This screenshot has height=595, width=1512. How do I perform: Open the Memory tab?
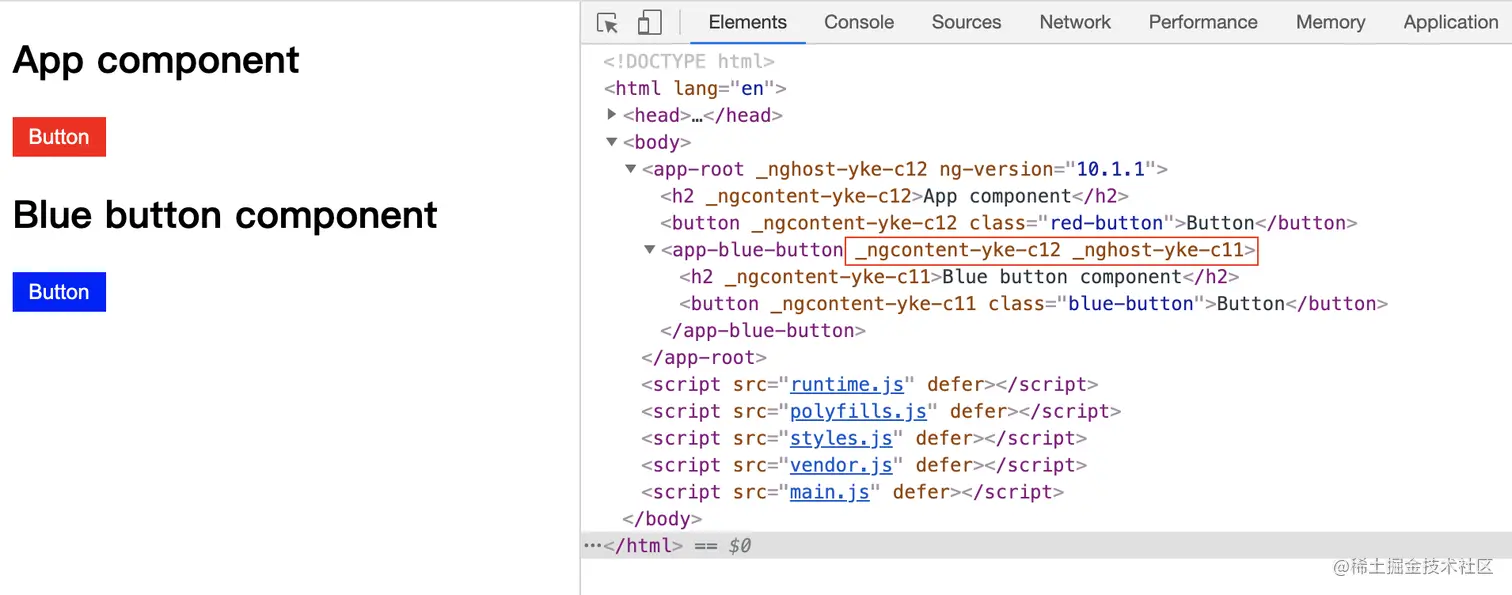tap(1330, 22)
